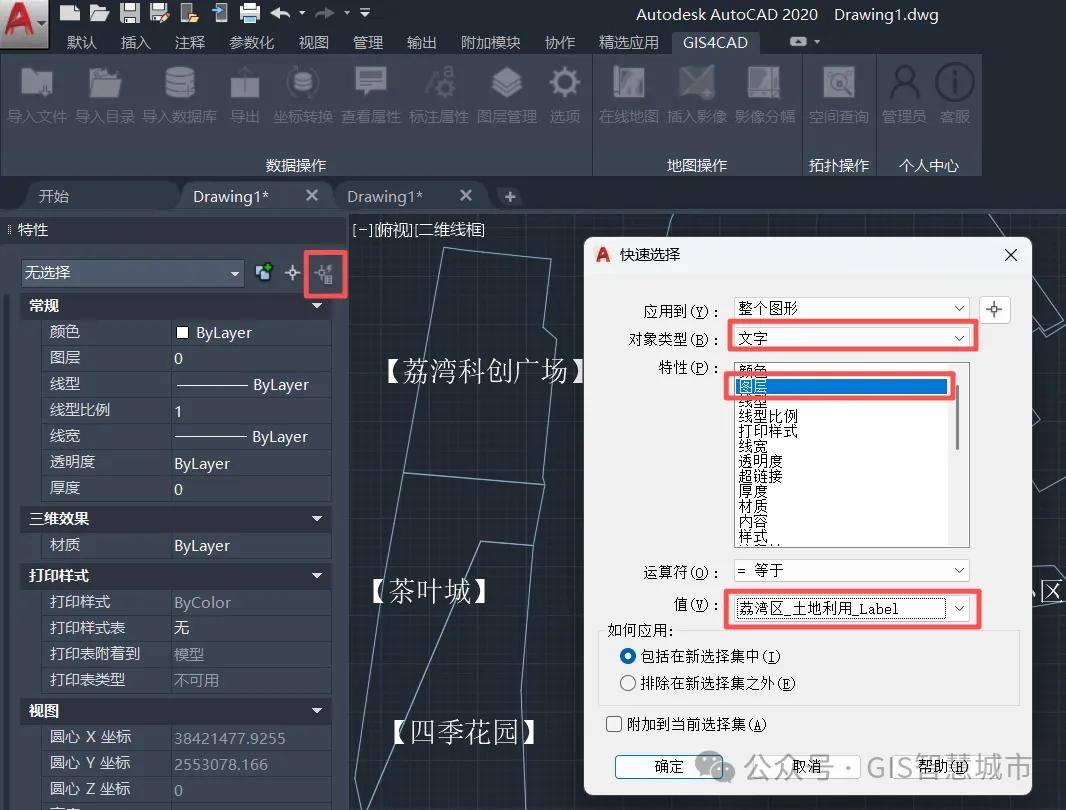Switch to the 参数化 ribbon tab
Screen dimensions: 1066x810
pyautogui.click(x=251, y=42)
